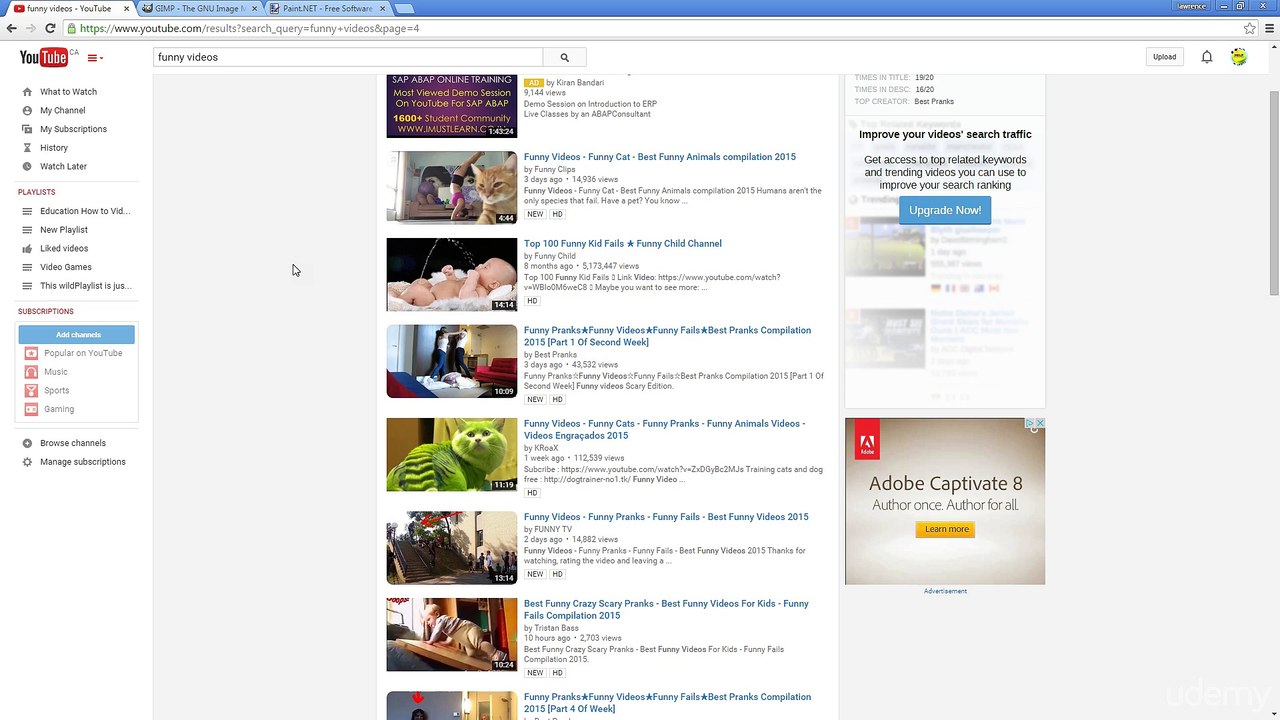Image resolution: width=1280 pixels, height=720 pixels.
Task: Go back with browser back arrow
Action: click(12, 28)
